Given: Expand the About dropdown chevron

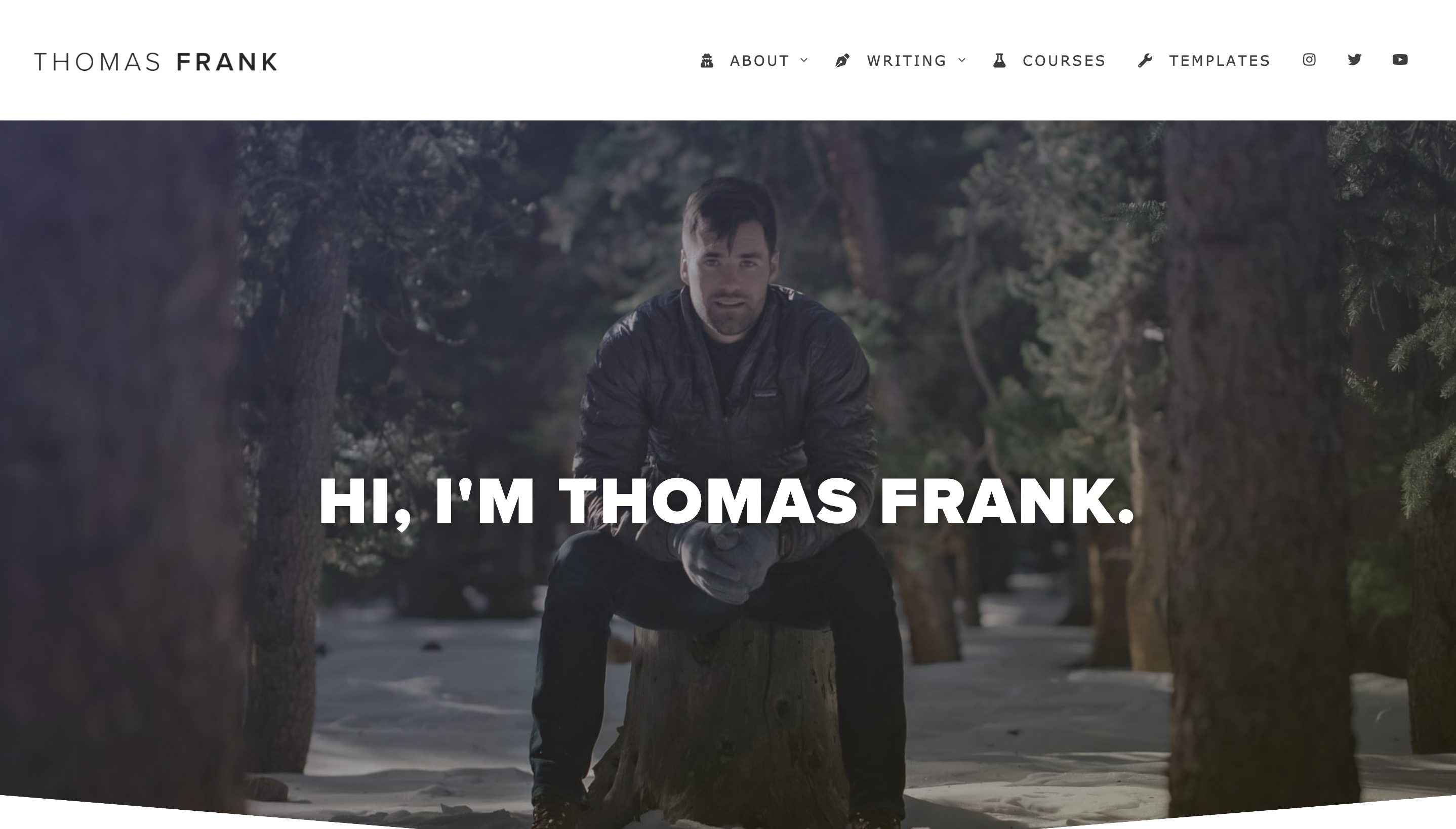Looking at the screenshot, I should (x=804, y=60).
